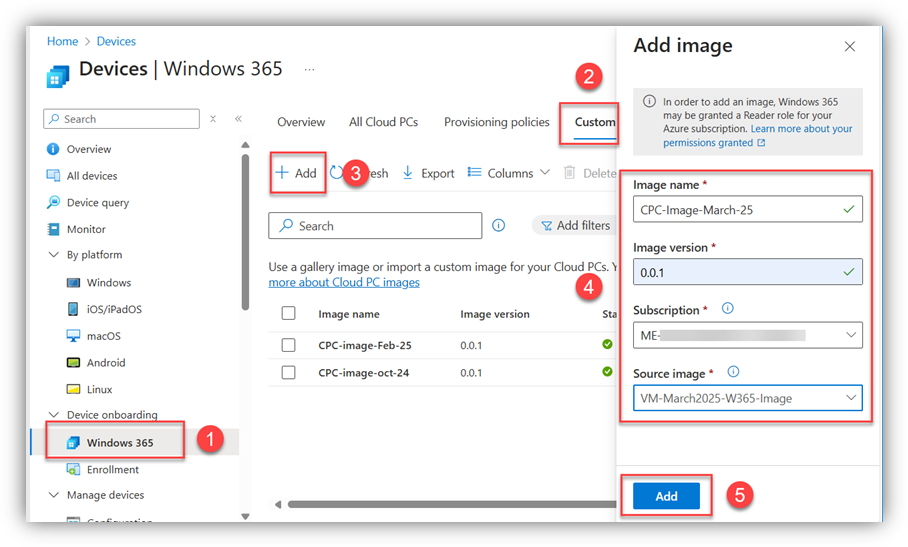The width and height of the screenshot is (908, 547).
Task: Click the Columns list icon
Action: [x=474, y=172]
